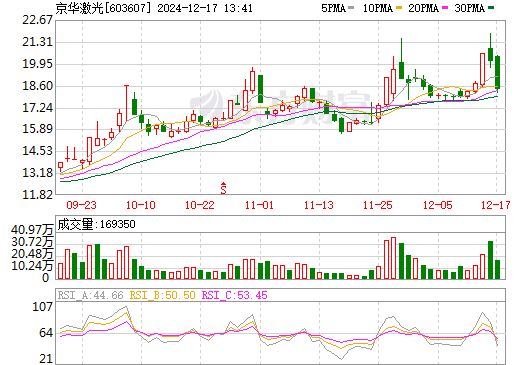Click the green 30PMA legend color dash
The image size is (520, 365).
click(x=491, y=8)
